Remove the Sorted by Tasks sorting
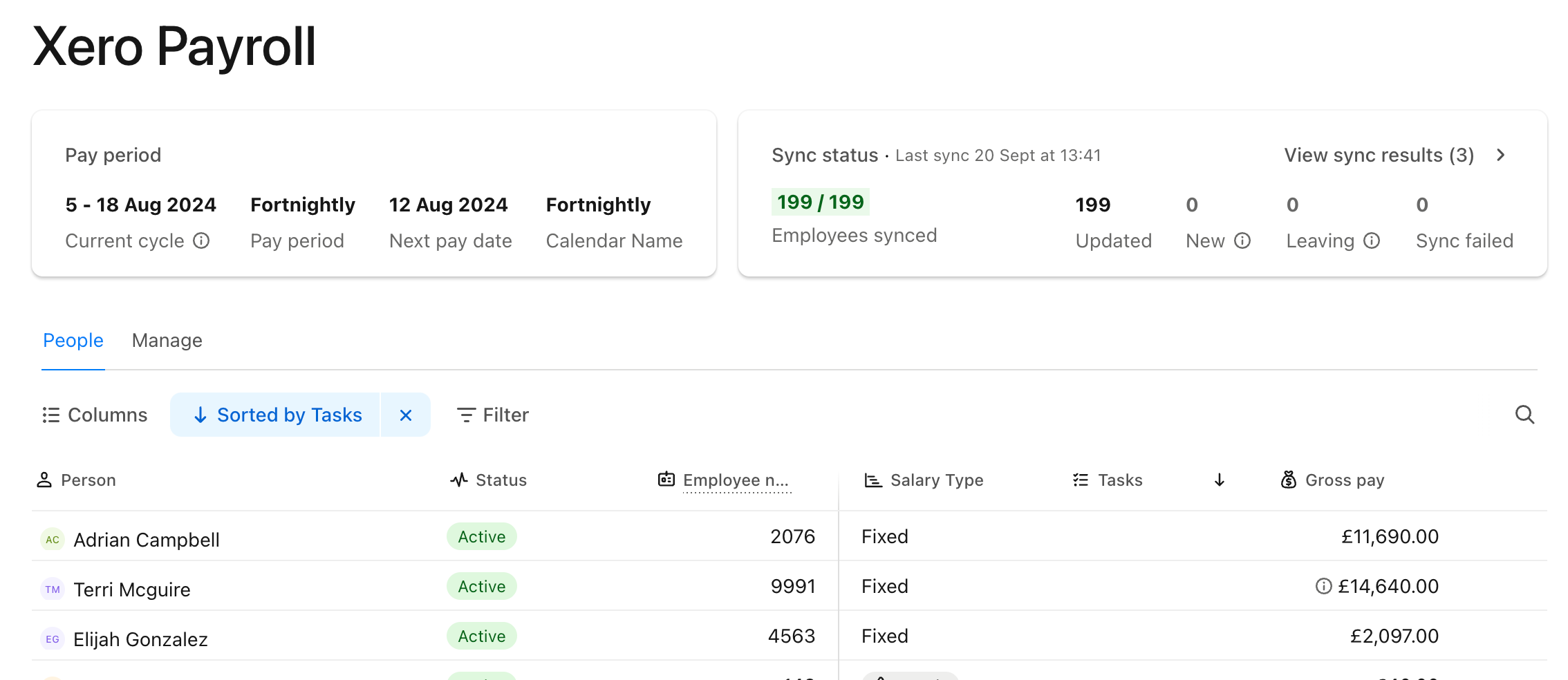 [406, 415]
